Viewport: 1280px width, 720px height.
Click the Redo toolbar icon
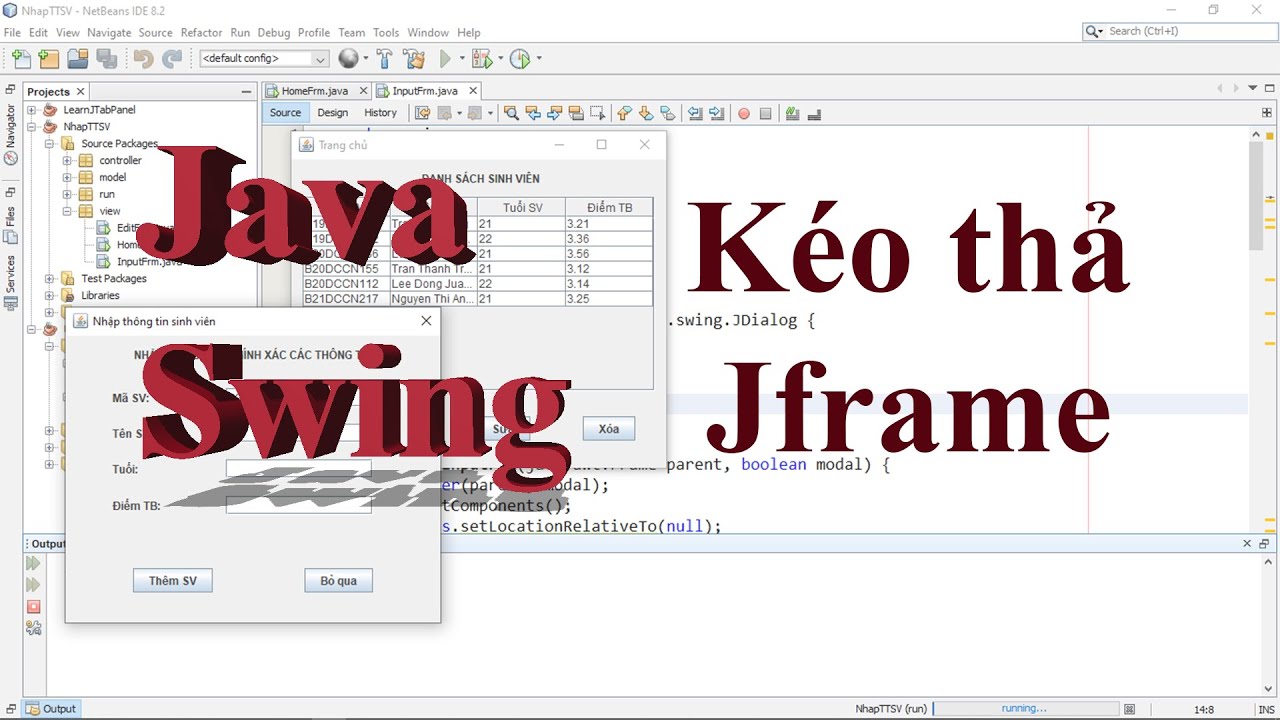point(172,59)
